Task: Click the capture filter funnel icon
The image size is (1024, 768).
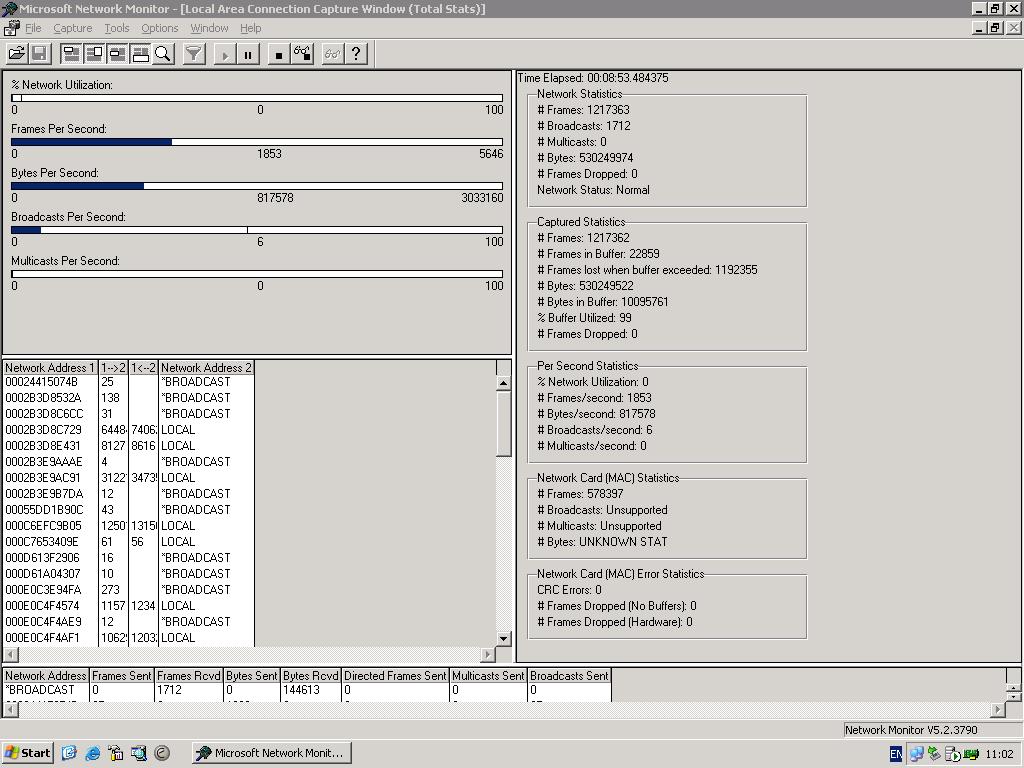Action: [x=194, y=54]
